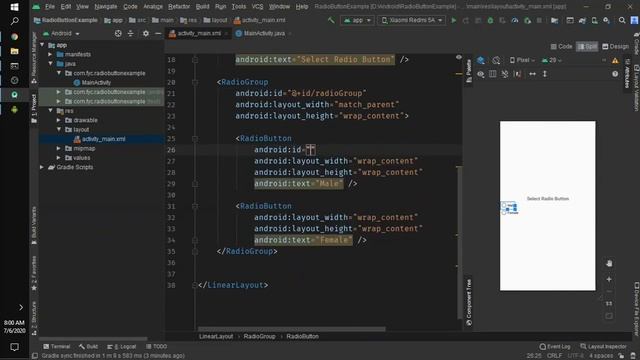Click the editor horizontal scrollbar
Screen dimensions: 640x360
click(291, 329)
